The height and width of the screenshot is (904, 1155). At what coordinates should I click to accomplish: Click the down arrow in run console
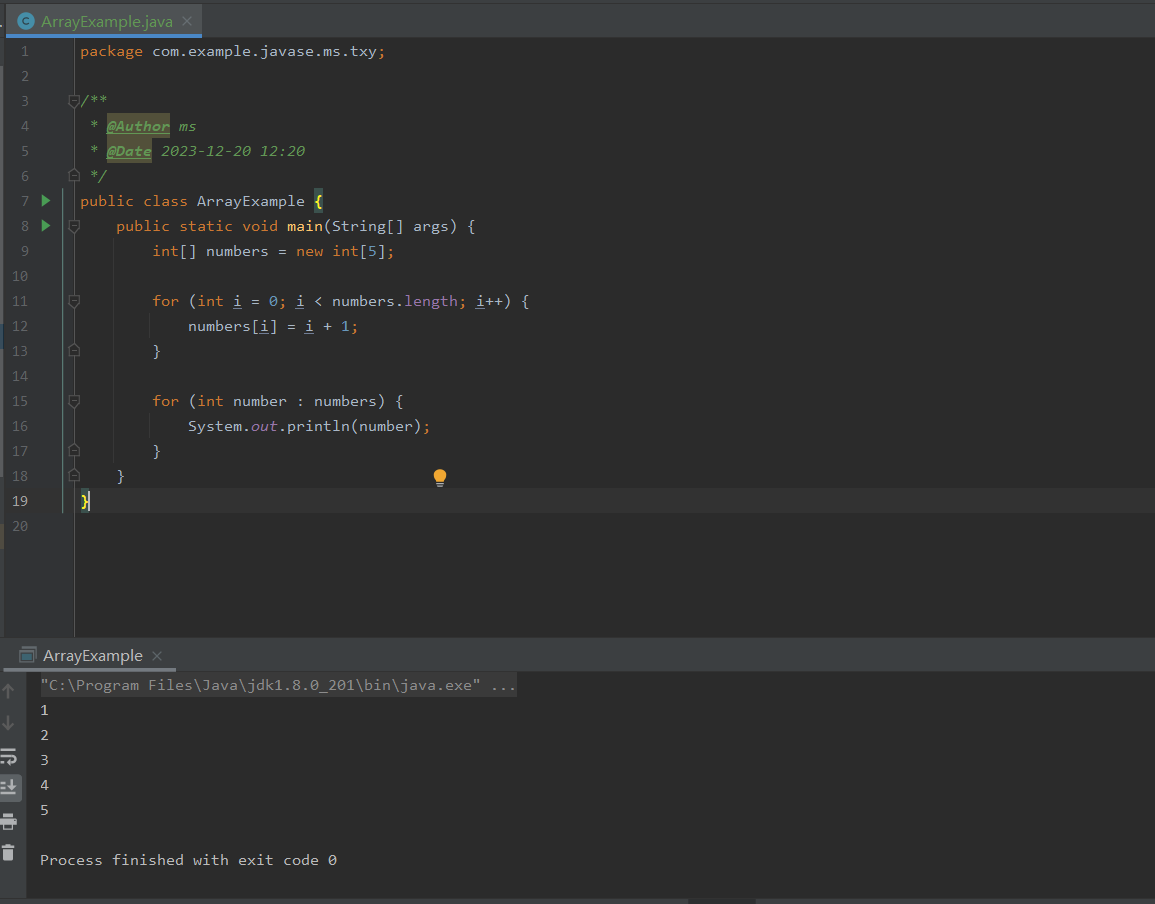point(8,723)
